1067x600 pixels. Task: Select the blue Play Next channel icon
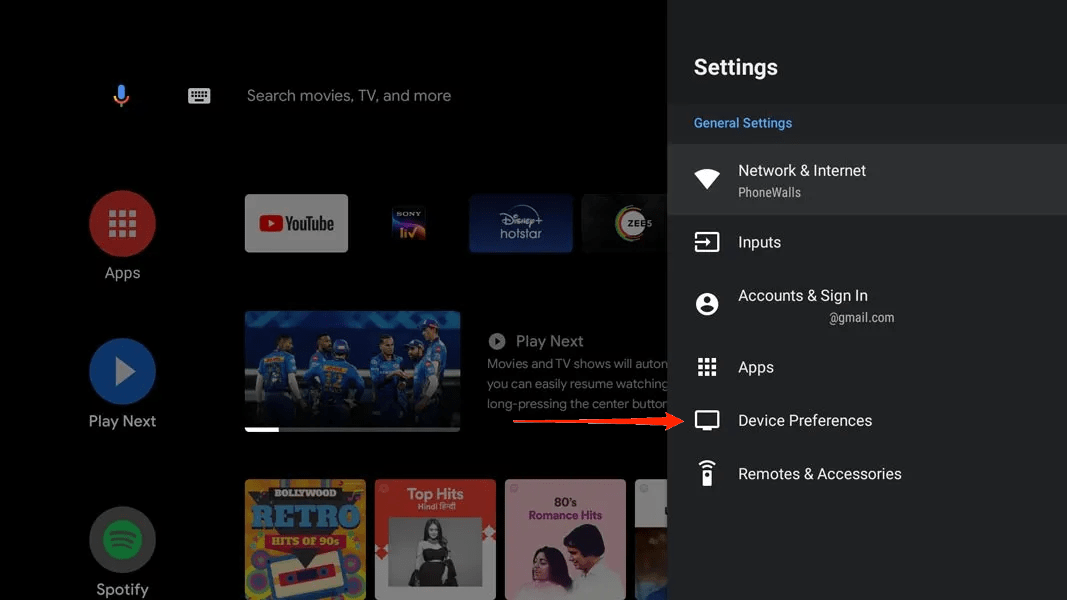122,372
